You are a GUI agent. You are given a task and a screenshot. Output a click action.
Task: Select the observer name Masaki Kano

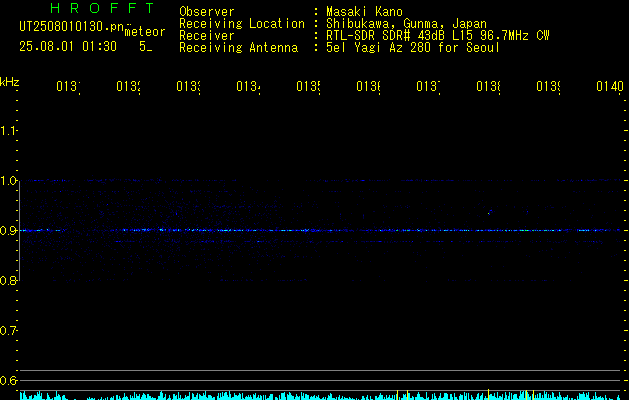click(364, 12)
